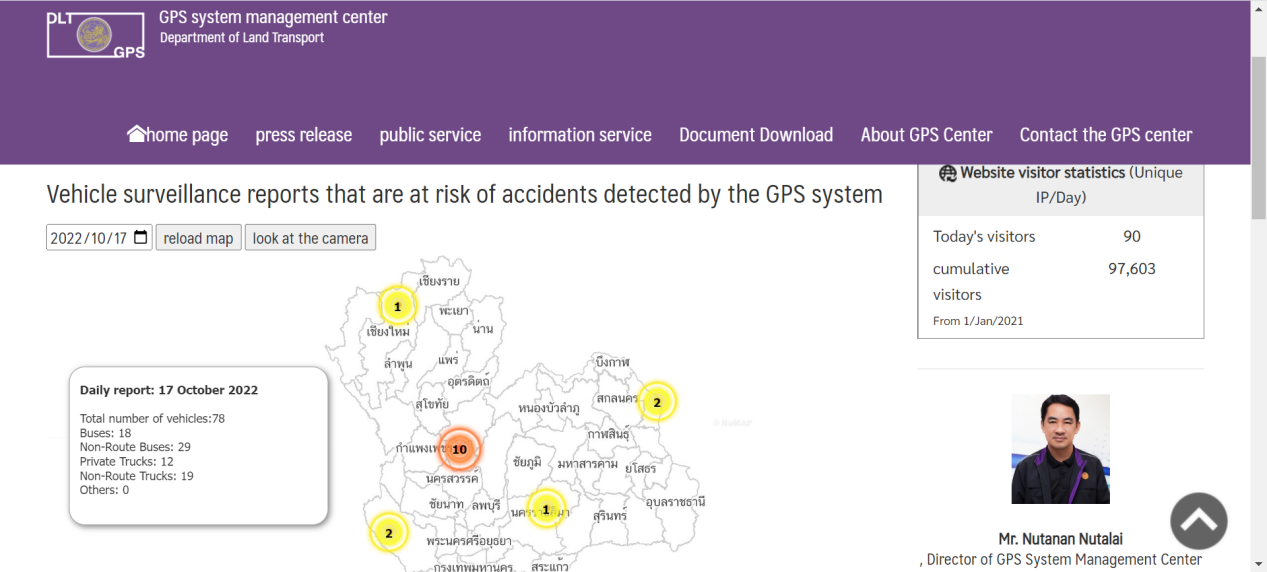Click the globe icon beside Website visitor statistics
The image size is (1267, 572).
pos(947,173)
